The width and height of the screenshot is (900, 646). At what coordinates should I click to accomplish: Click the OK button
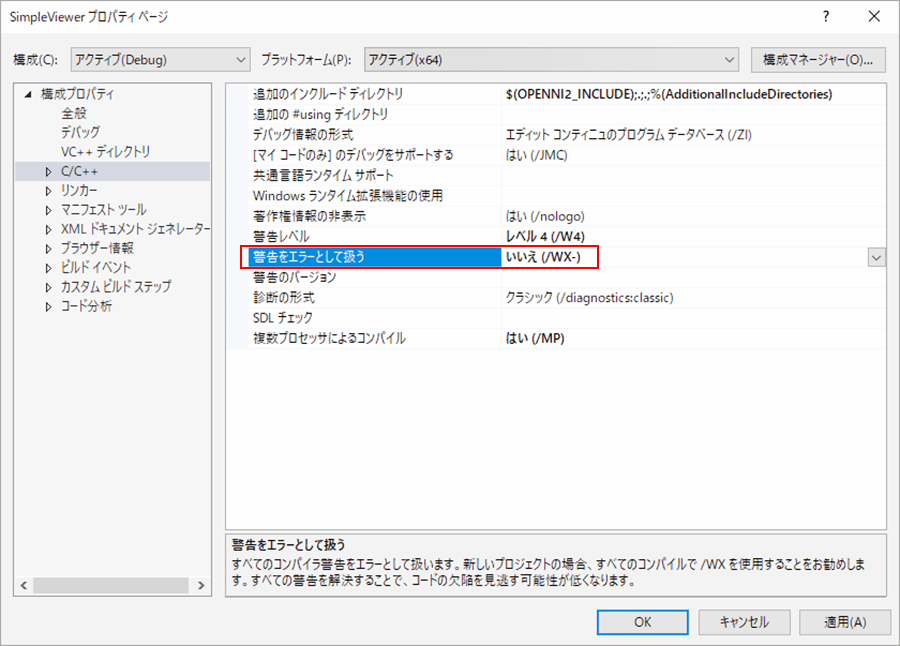pyautogui.click(x=643, y=622)
